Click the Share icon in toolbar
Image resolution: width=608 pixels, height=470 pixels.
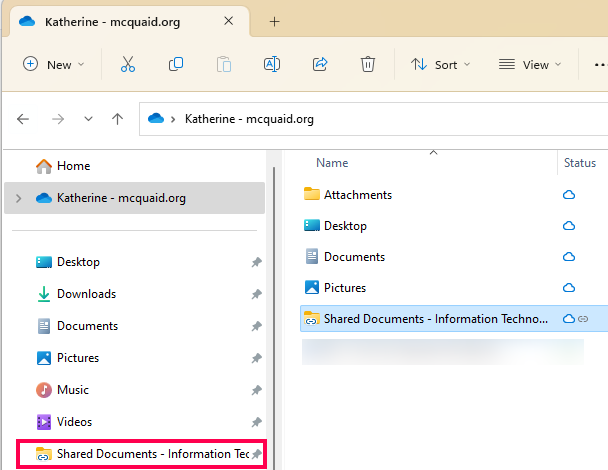[320, 64]
